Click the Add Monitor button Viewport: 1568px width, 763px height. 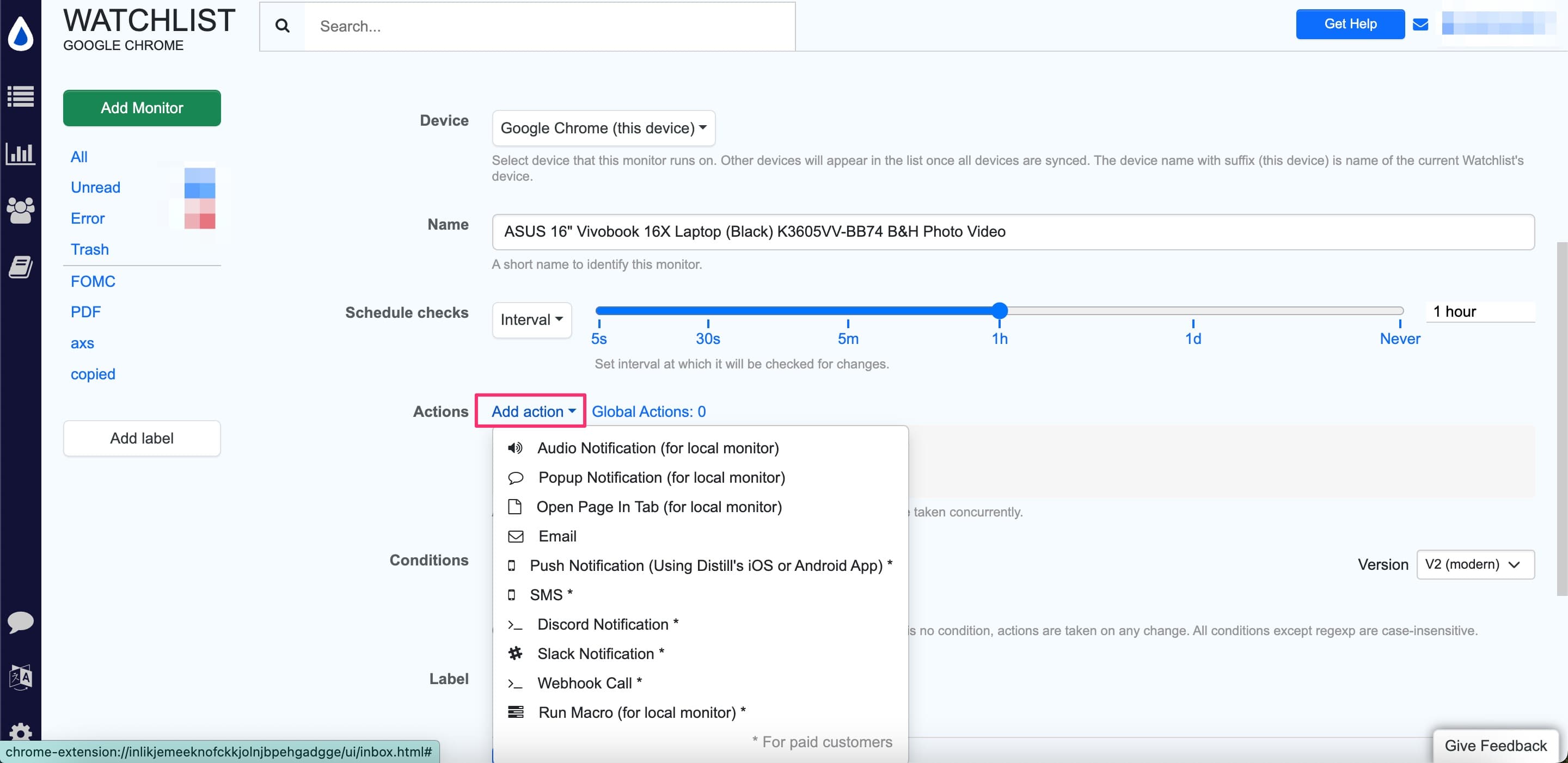[x=141, y=108]
